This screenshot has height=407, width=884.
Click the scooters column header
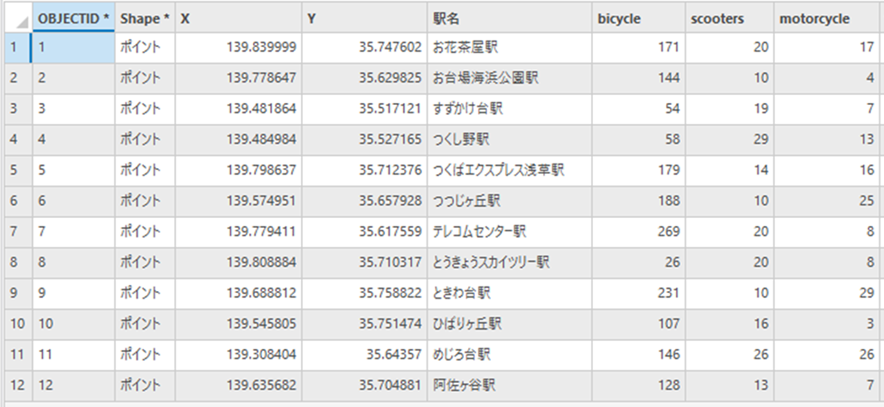[730, 18]
